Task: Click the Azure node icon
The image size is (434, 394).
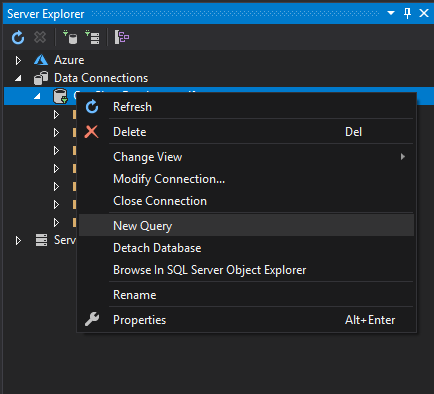Action: pos(41,60)
